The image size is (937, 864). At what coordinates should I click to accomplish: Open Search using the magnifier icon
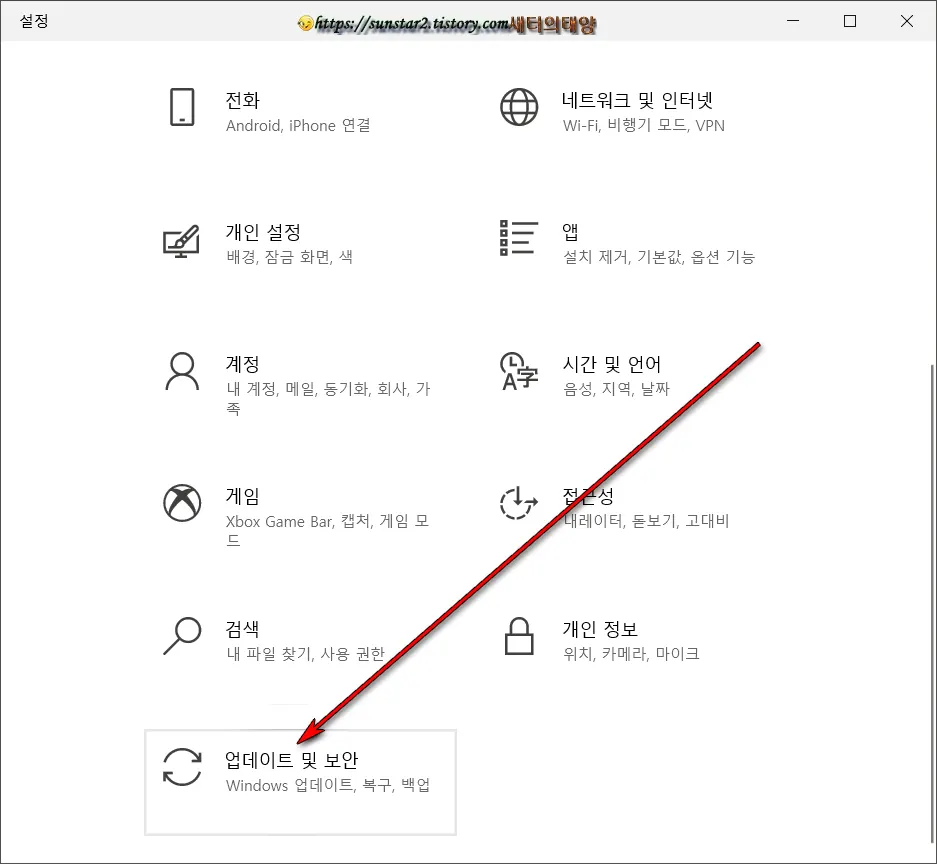(x=182, y=635)
